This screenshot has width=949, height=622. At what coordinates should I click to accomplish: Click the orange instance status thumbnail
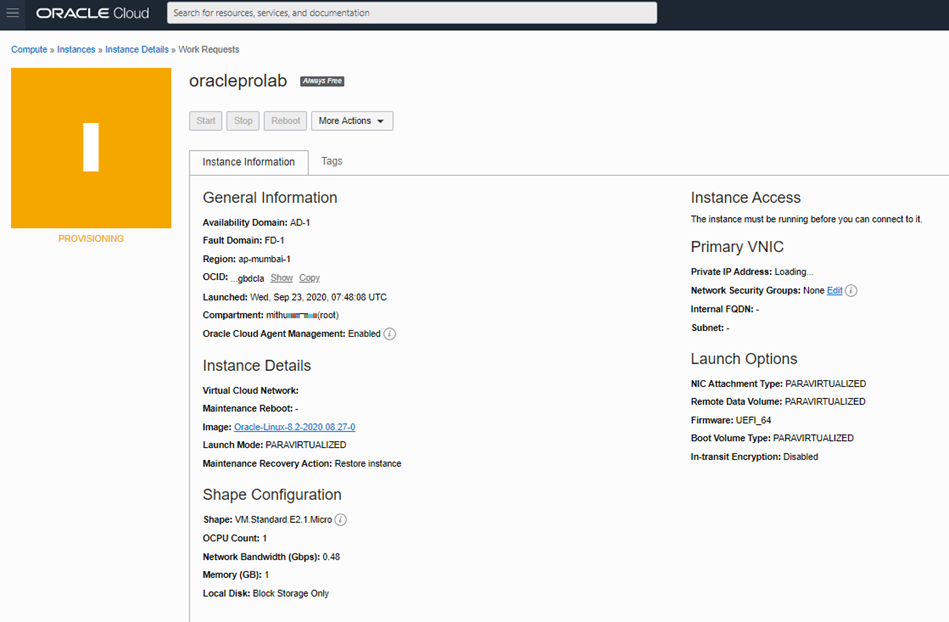pyautogui.click(x=91, y=148)
